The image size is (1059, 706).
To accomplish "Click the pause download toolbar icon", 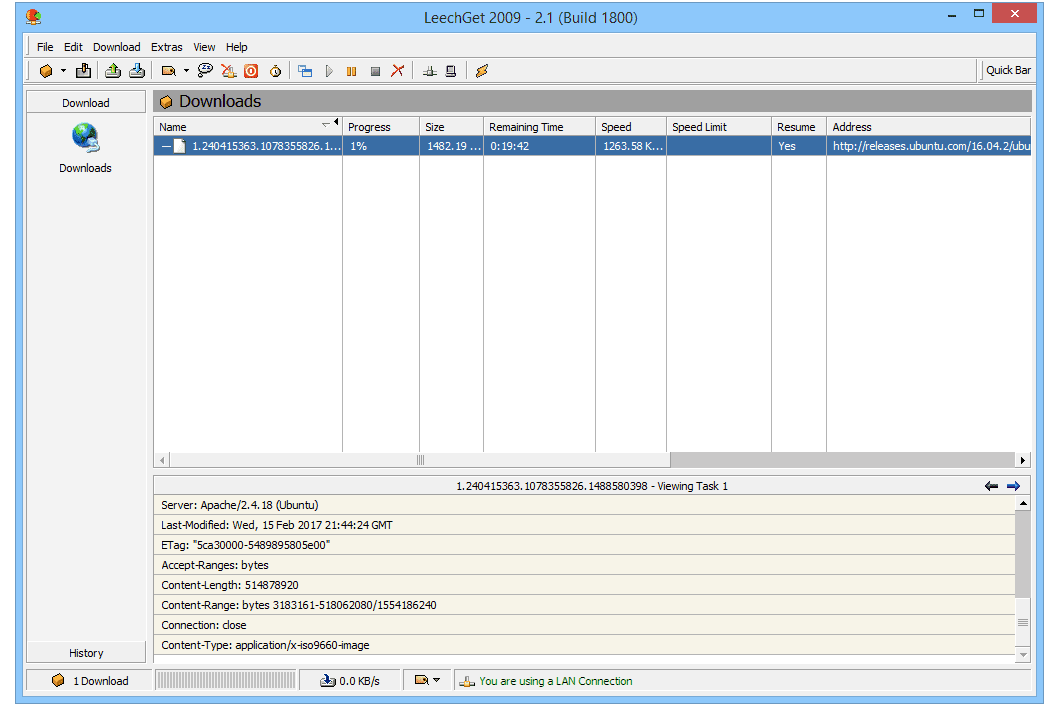I will click(x=351, y=71).
